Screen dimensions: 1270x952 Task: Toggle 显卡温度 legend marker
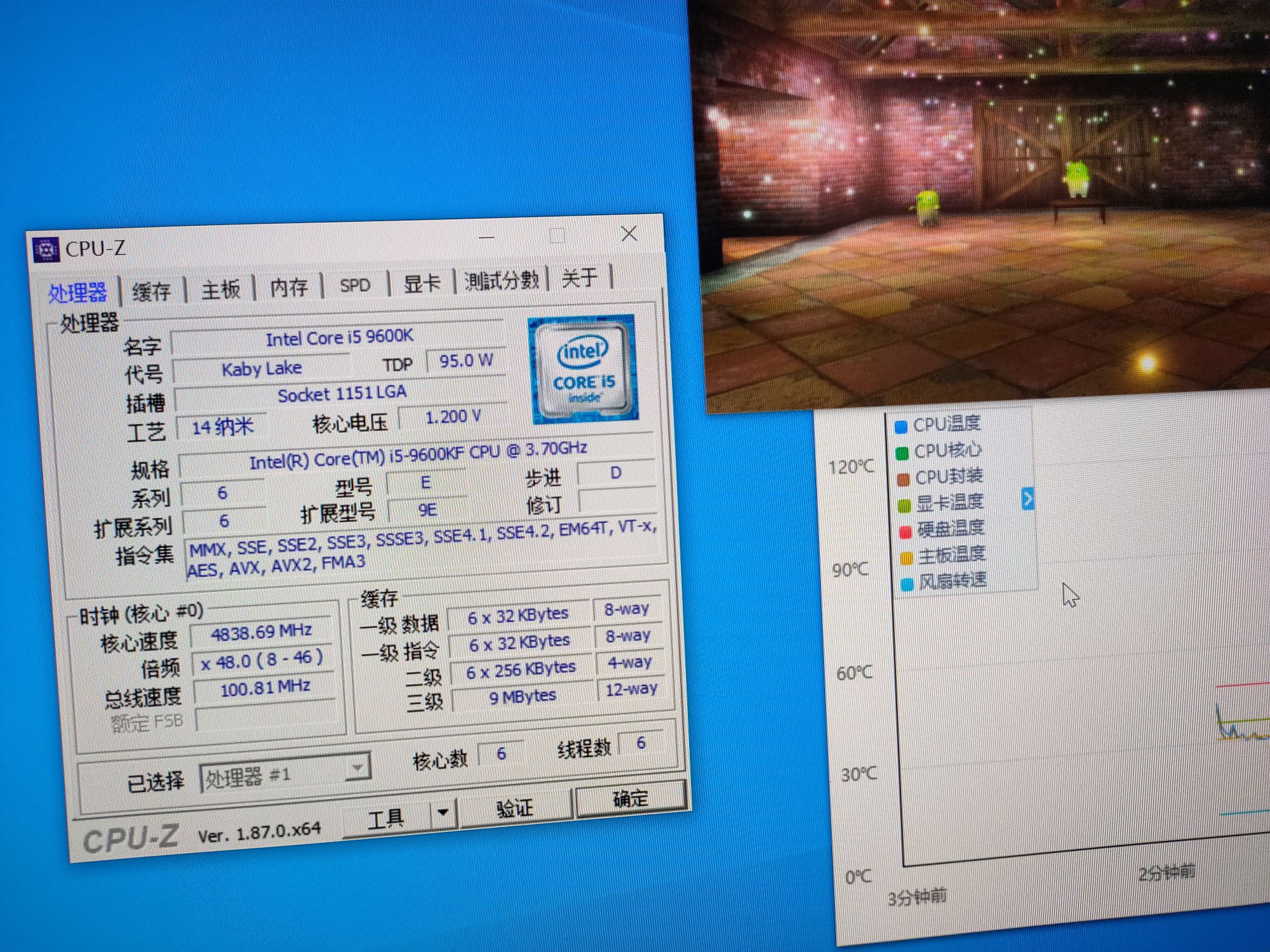coord(904,506)
